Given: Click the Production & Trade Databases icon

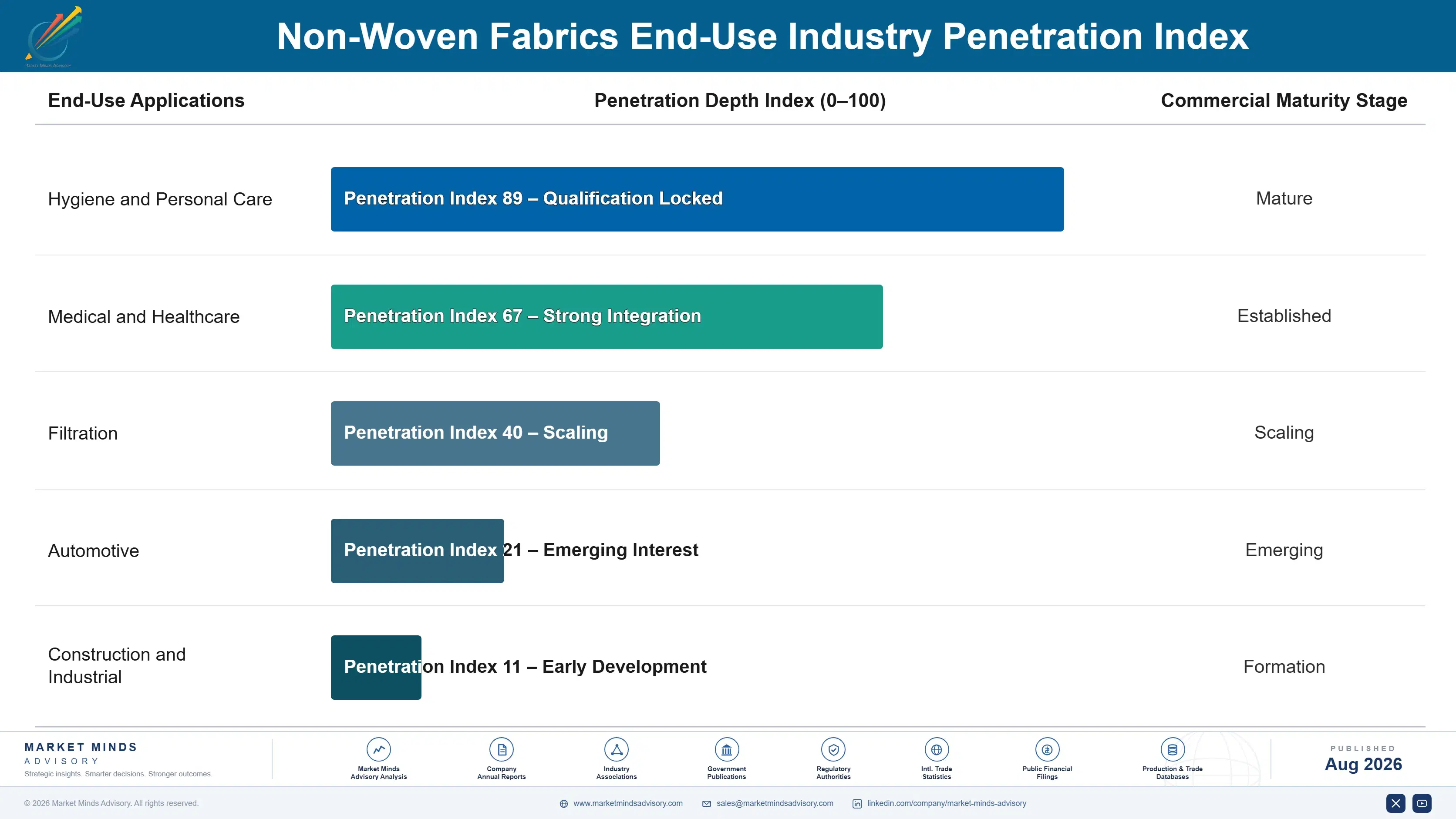Looking at the screenshot, I should pyautogui.click(x=1172, y=749).
